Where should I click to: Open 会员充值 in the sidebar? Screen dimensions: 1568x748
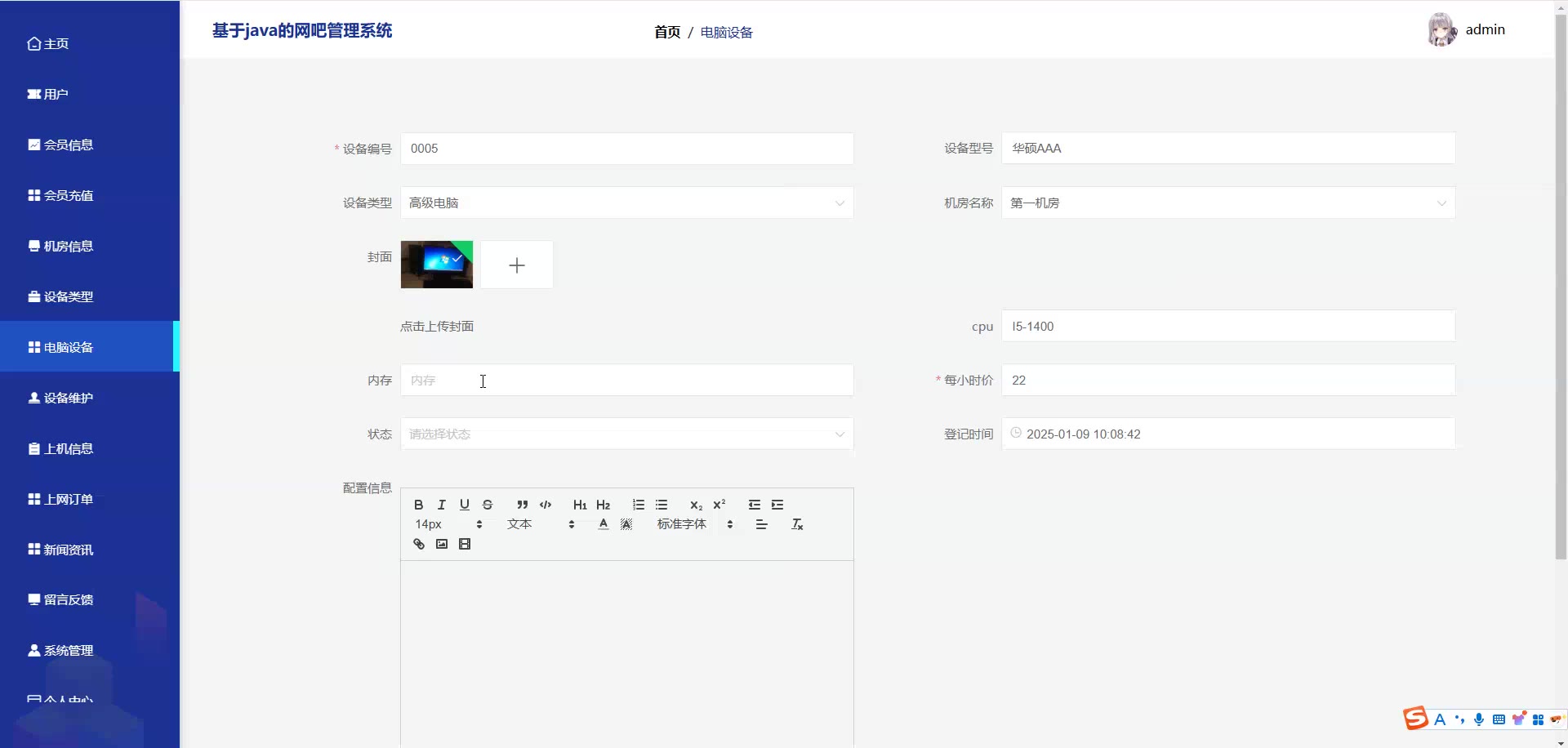coord(69,196)
